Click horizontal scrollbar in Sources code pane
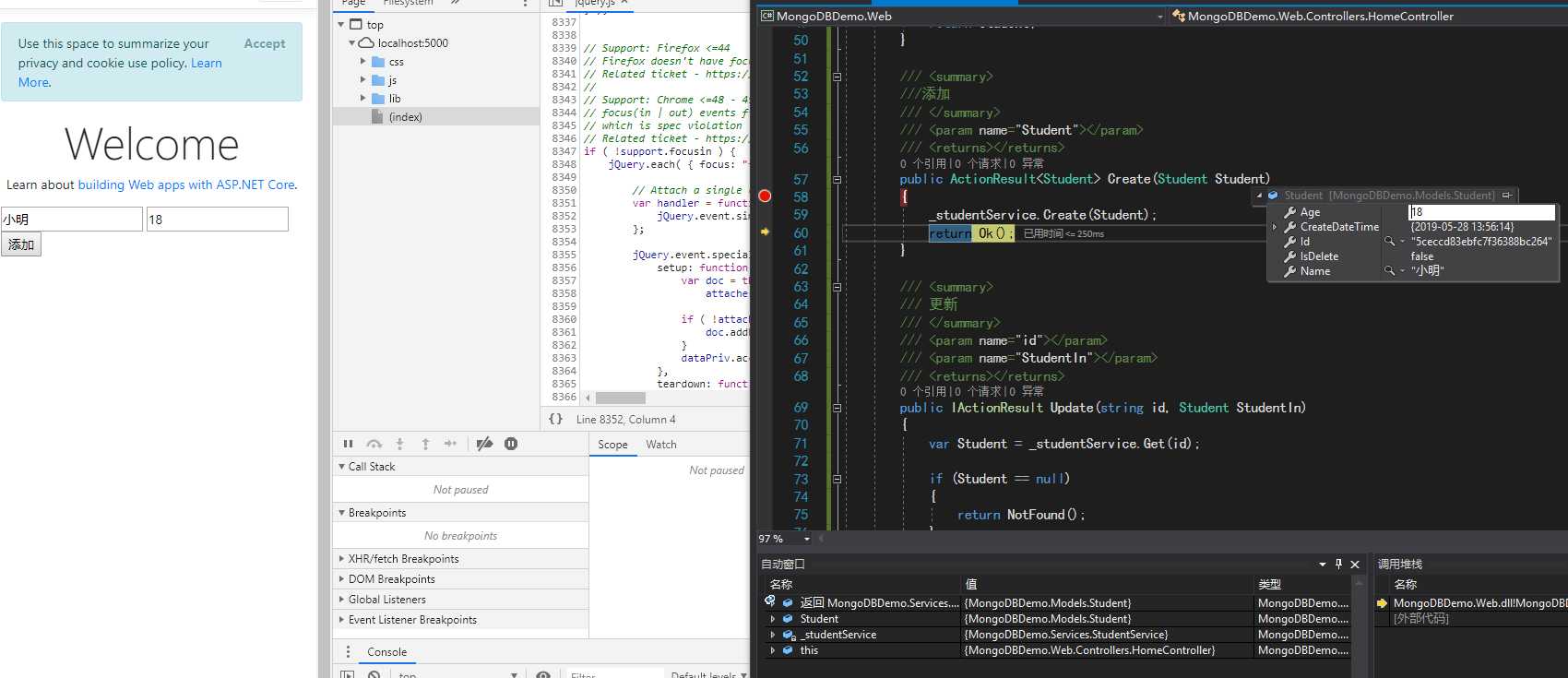 (x=620, y=398)
